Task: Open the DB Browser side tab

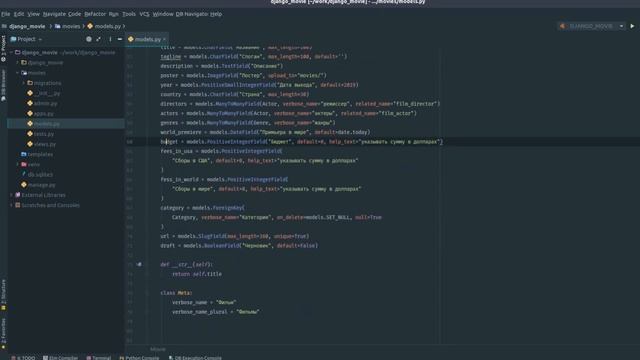Action: (x=3, y=85)
